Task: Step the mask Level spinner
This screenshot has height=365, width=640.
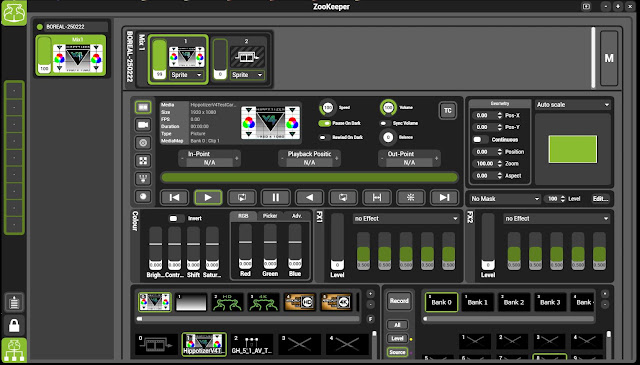Action: point(563,199)
